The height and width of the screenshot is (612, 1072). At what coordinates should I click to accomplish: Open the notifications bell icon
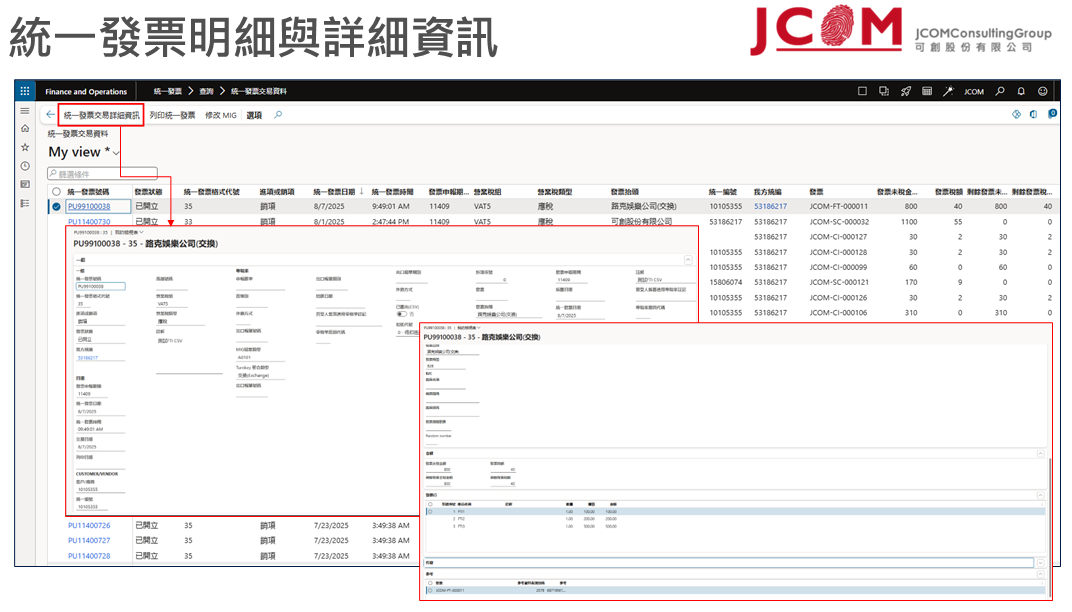pyautogui.click(x=1020, y=91)
